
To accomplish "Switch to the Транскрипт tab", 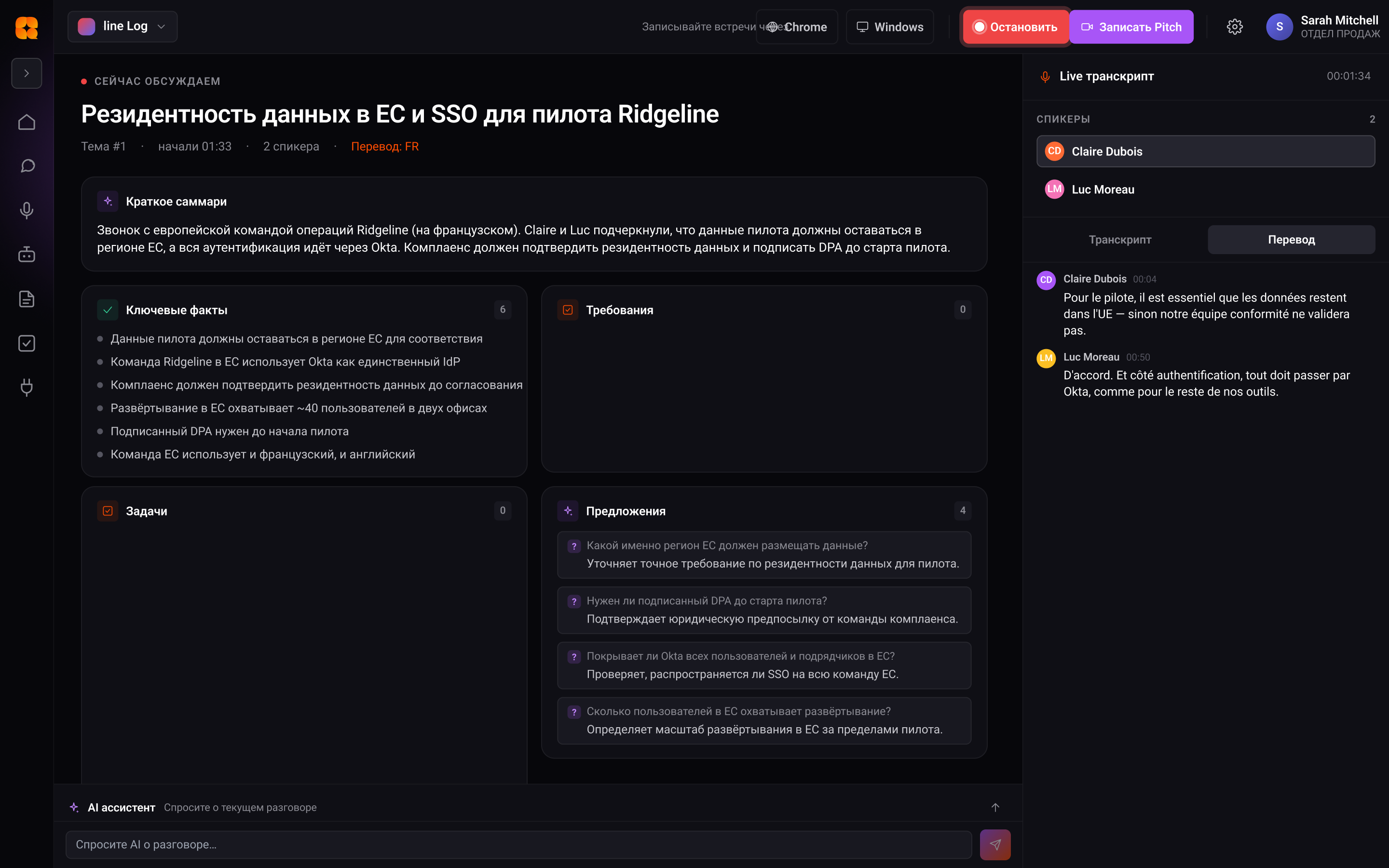I will 1120,239.
